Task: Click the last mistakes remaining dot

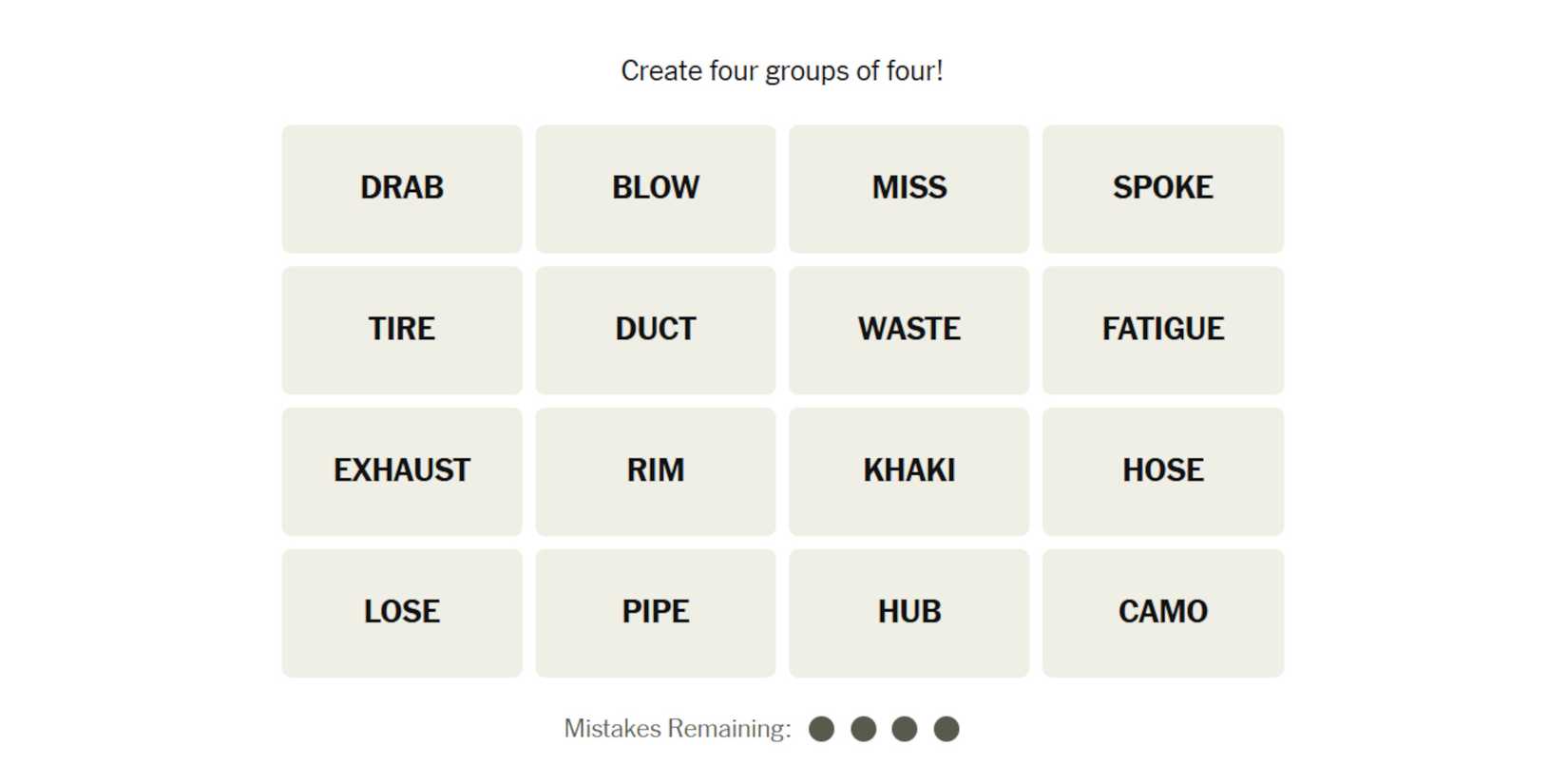Action: [947, 729]
